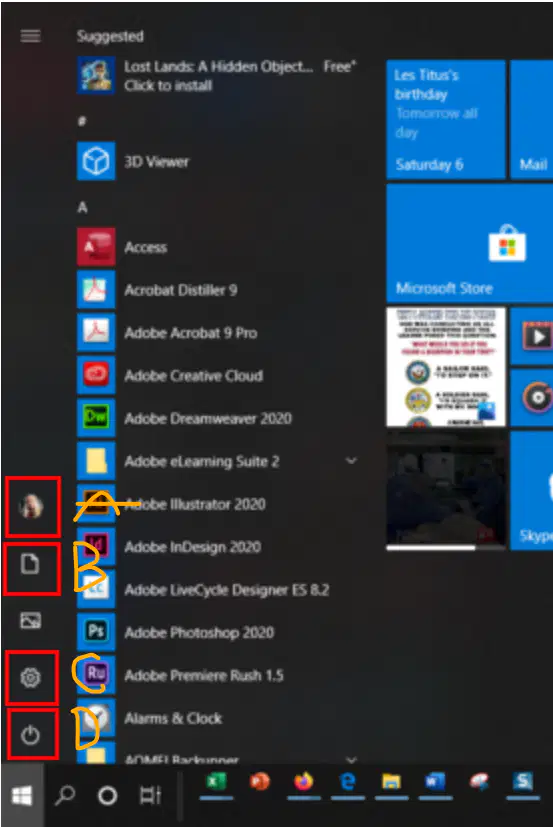Image resolution: width=553 pixels, height=827 pixels.
Task: Select Adobe LiveCycle Designer ES 8.2 entry
Action: tap(227, 589)
